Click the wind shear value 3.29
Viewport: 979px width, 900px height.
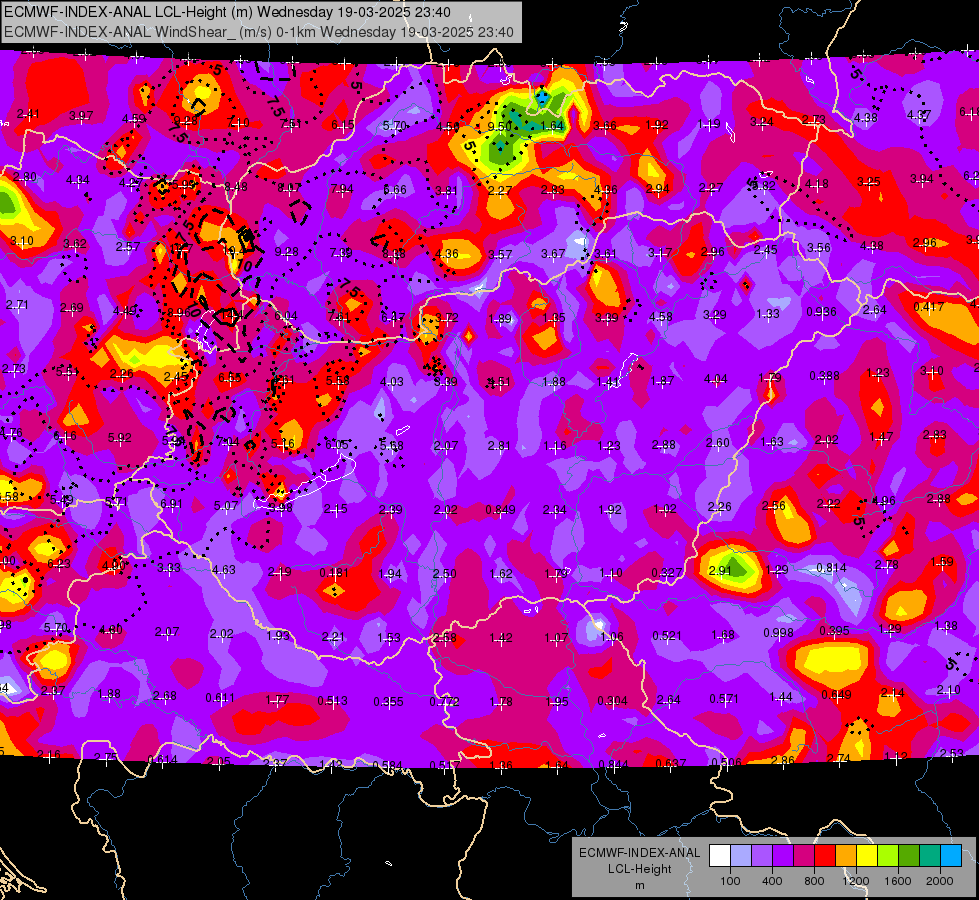pos(714,315)
